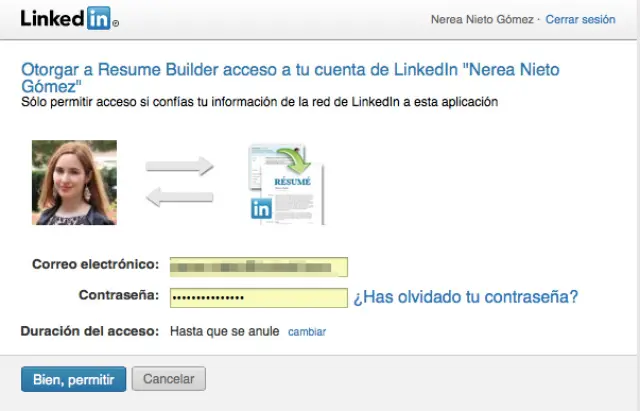Click the green curved arrow on résumé icon
Screen dimensions: 640x411
pos(297,162)
